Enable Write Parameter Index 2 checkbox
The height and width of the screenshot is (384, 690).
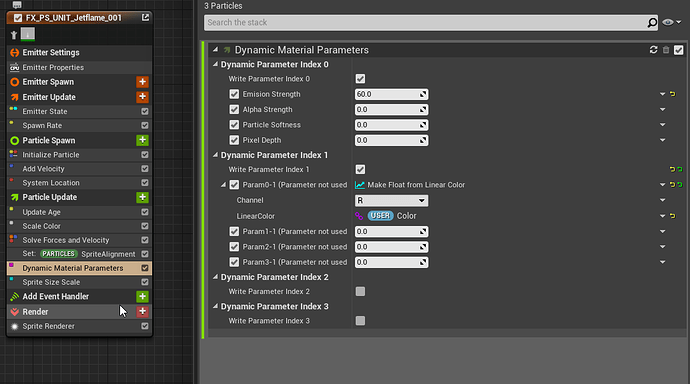pyautogui.click(x=360, y=291)
